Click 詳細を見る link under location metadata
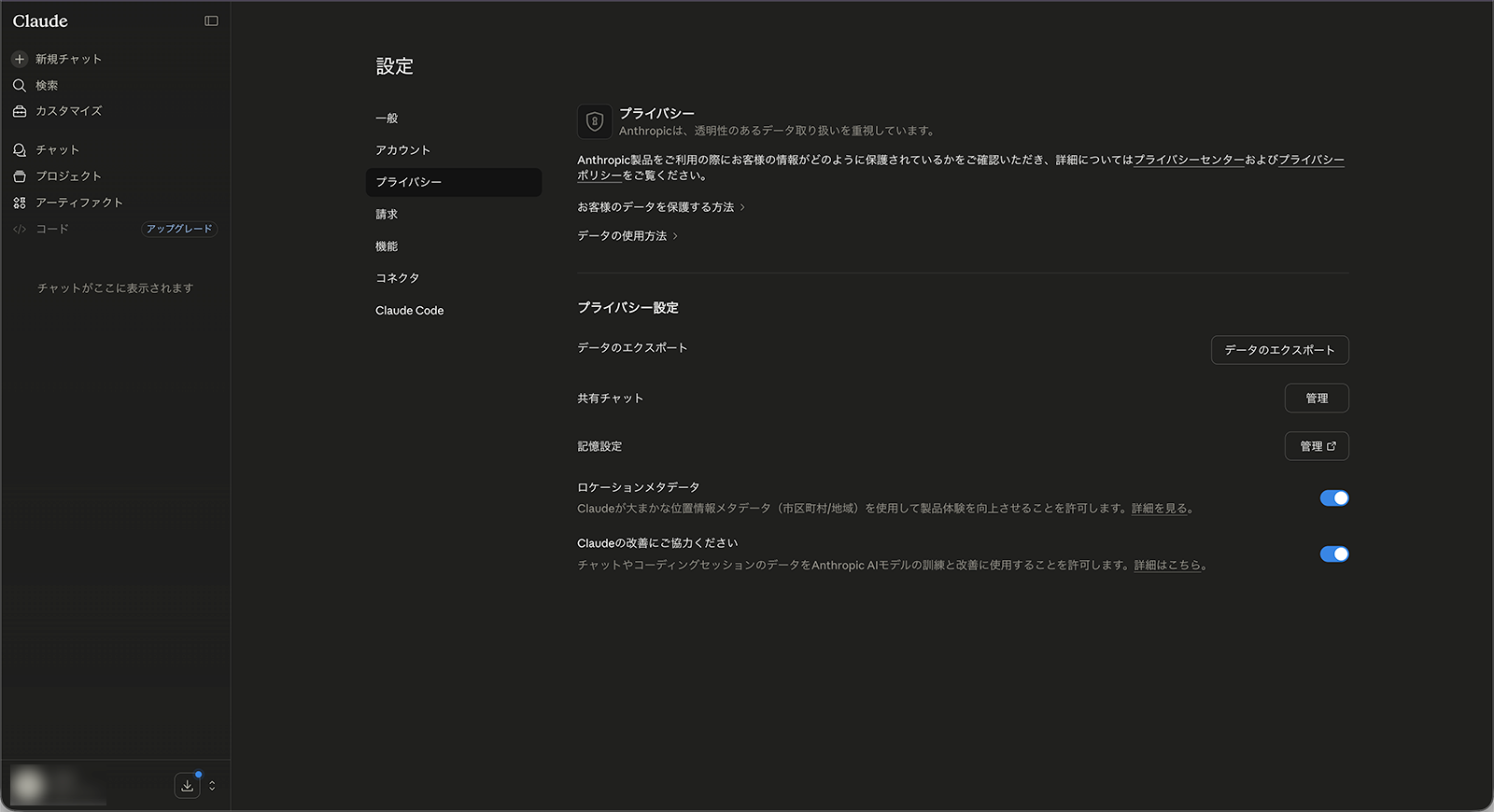The image size is (1494, 812). (1159, 509)
